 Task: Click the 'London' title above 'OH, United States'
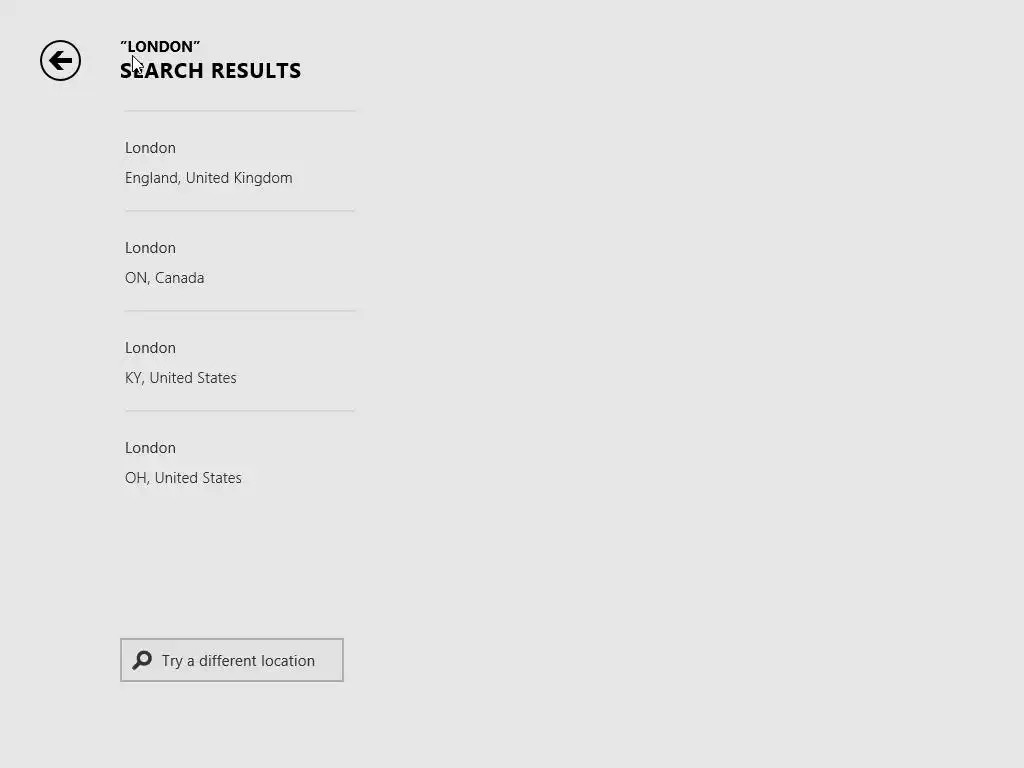[150, 448]
